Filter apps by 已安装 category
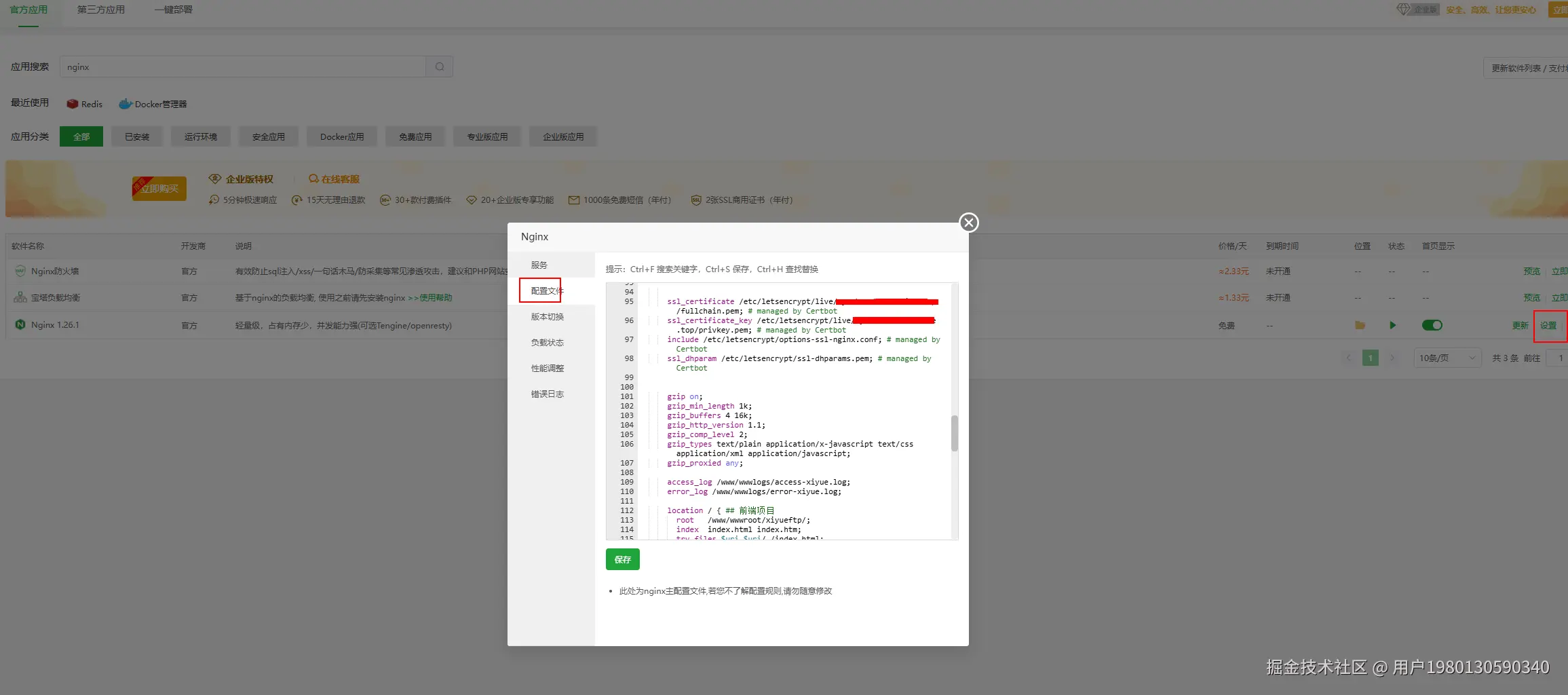The height and width of the screenshot is (695, 1568). [137, 136]
